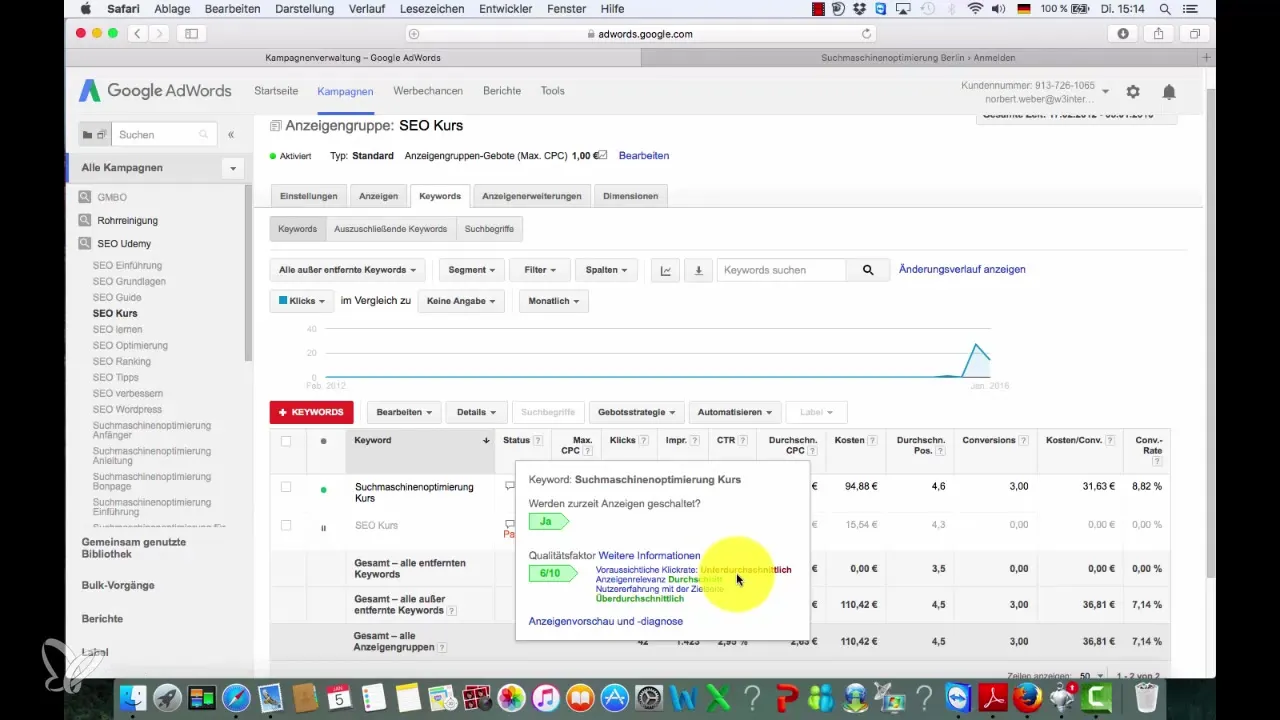Open Finder from the Dock
The height and width of the screenshot is (720, 1280).
(x=134, y=697)
